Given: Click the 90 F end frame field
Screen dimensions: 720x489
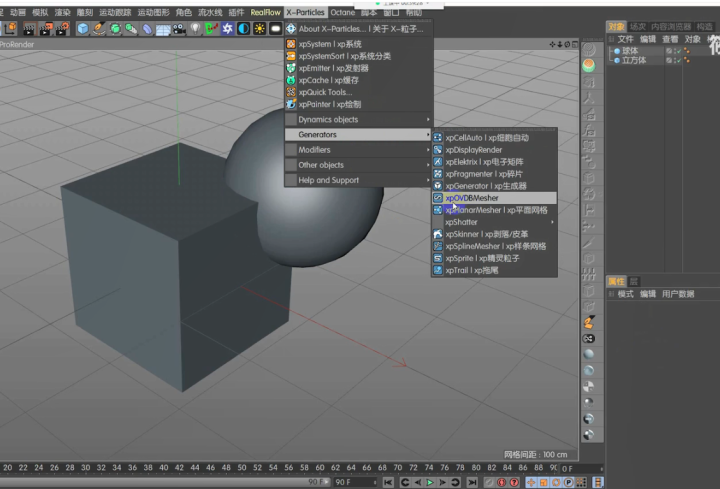Looking at the screenshot, I should 355,482.
